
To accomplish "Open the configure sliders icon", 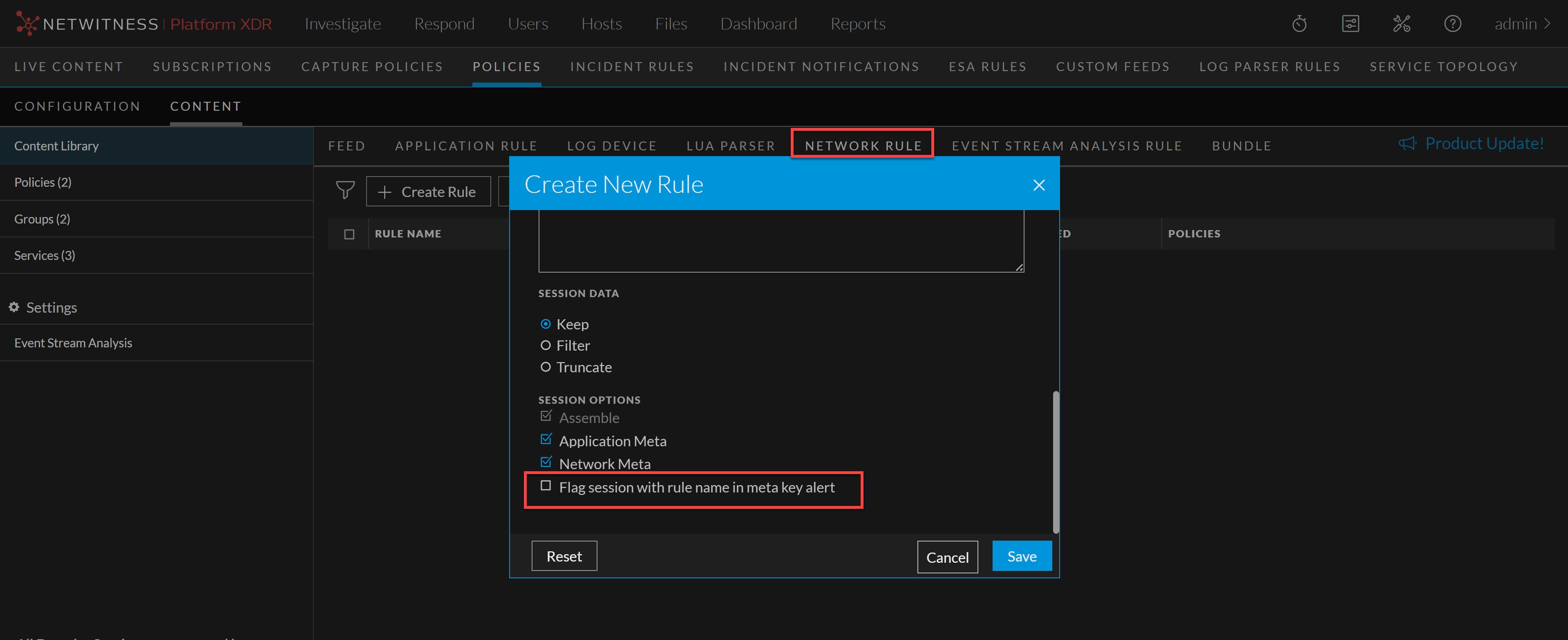I will [x=1350, y=24].
